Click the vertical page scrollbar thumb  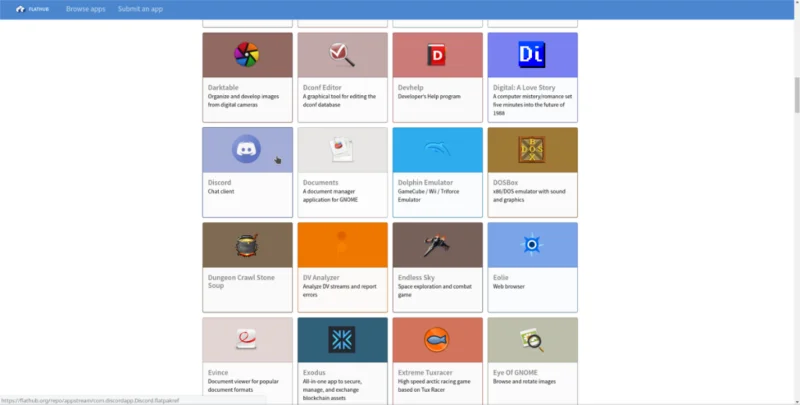(x=796, y=95)
